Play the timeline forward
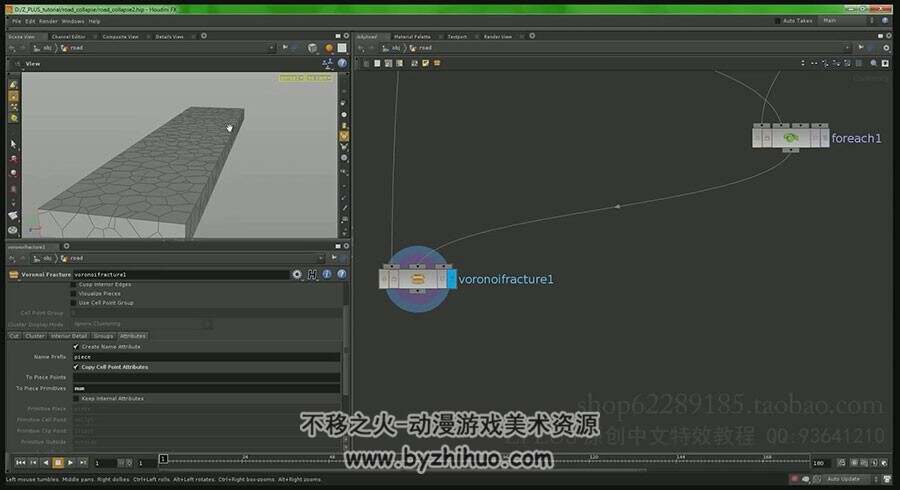This screenshot has width=900, height=490. click(x=71, y=462)
